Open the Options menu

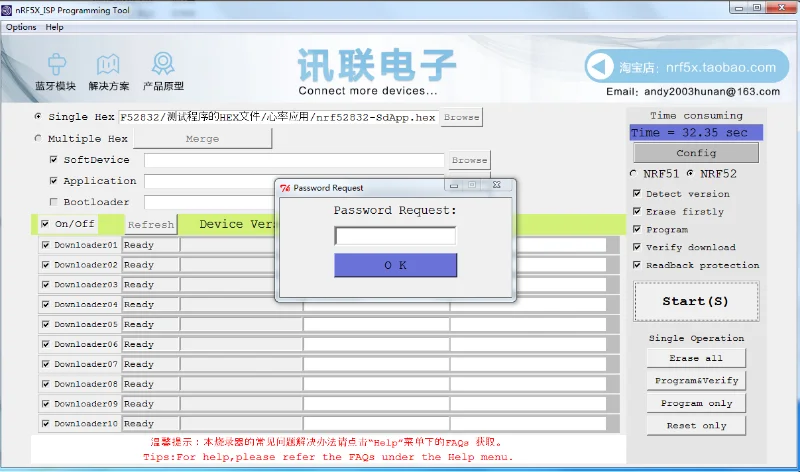(x=21, y=27)
